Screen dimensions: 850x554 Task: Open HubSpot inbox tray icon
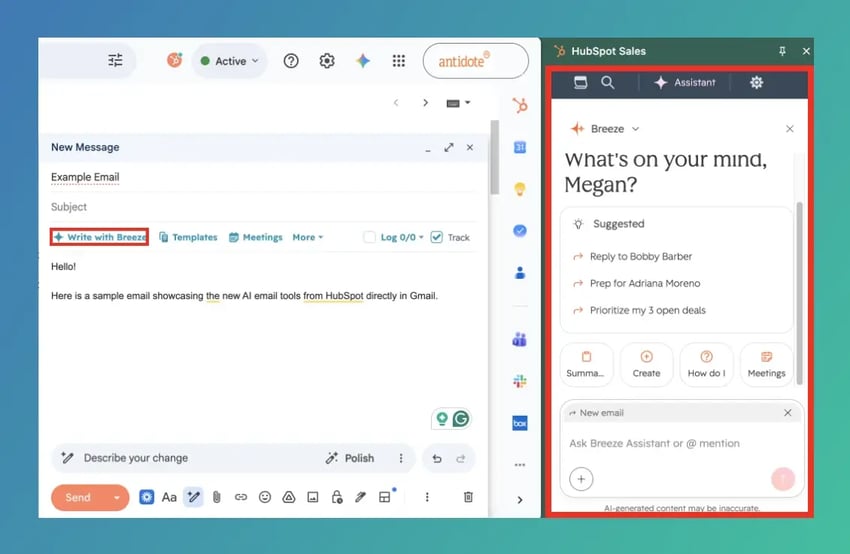click(x=581, y=82)
